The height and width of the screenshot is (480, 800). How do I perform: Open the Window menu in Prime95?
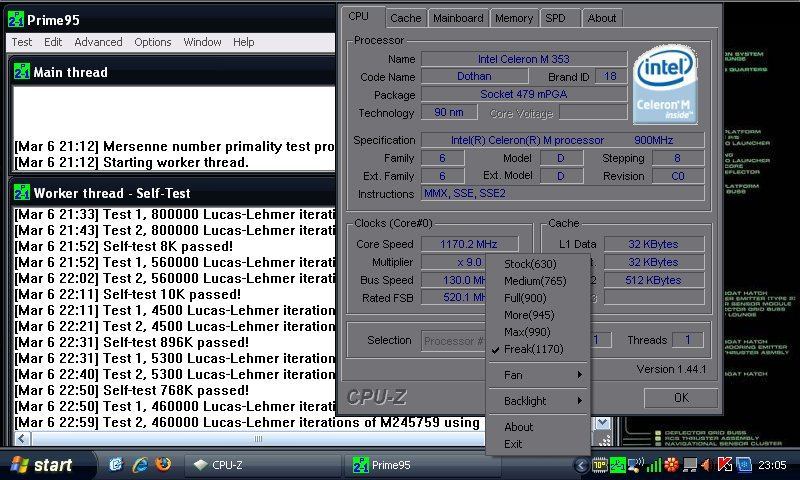[203, 42]
